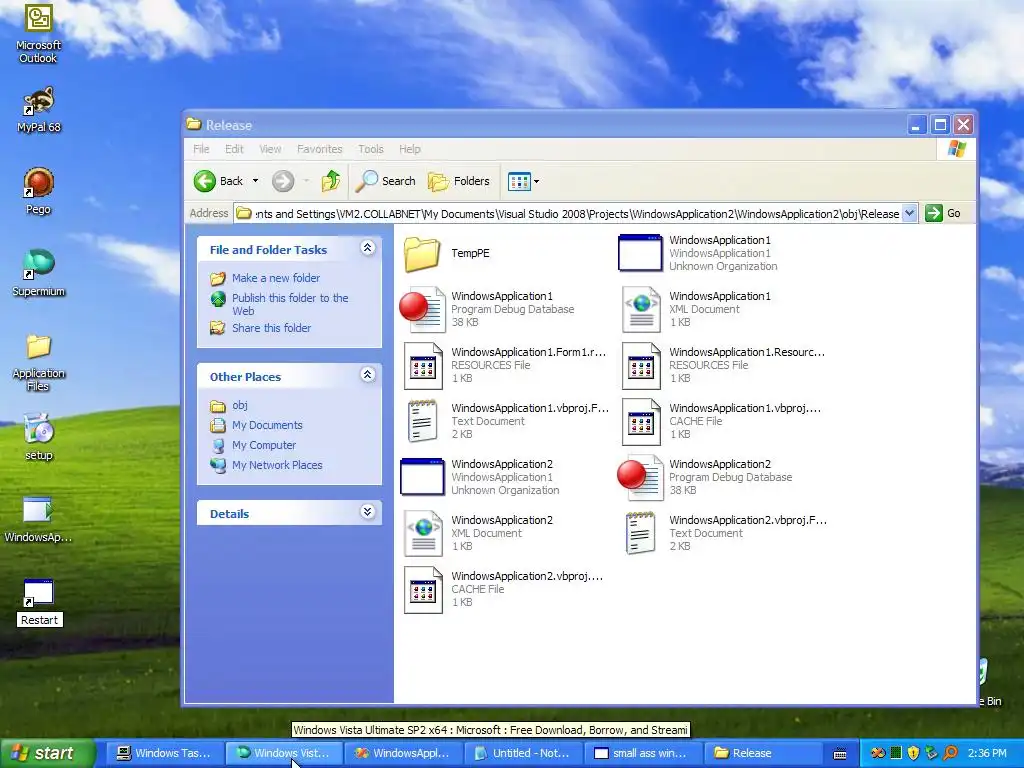Select the setup desktop icon
This screenshot has height=768, width=1024.
click(x=38, y=437)
